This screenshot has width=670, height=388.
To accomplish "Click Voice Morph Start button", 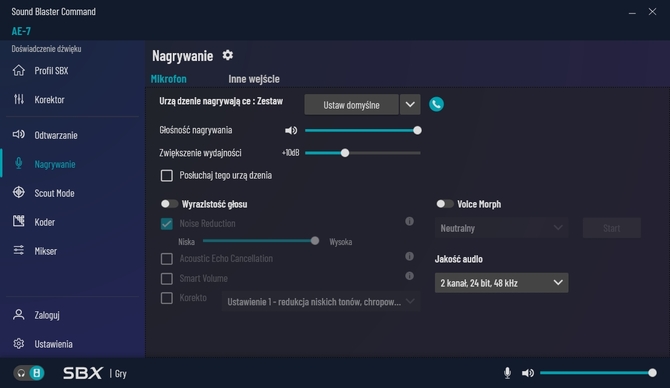I will click(611, 228).
